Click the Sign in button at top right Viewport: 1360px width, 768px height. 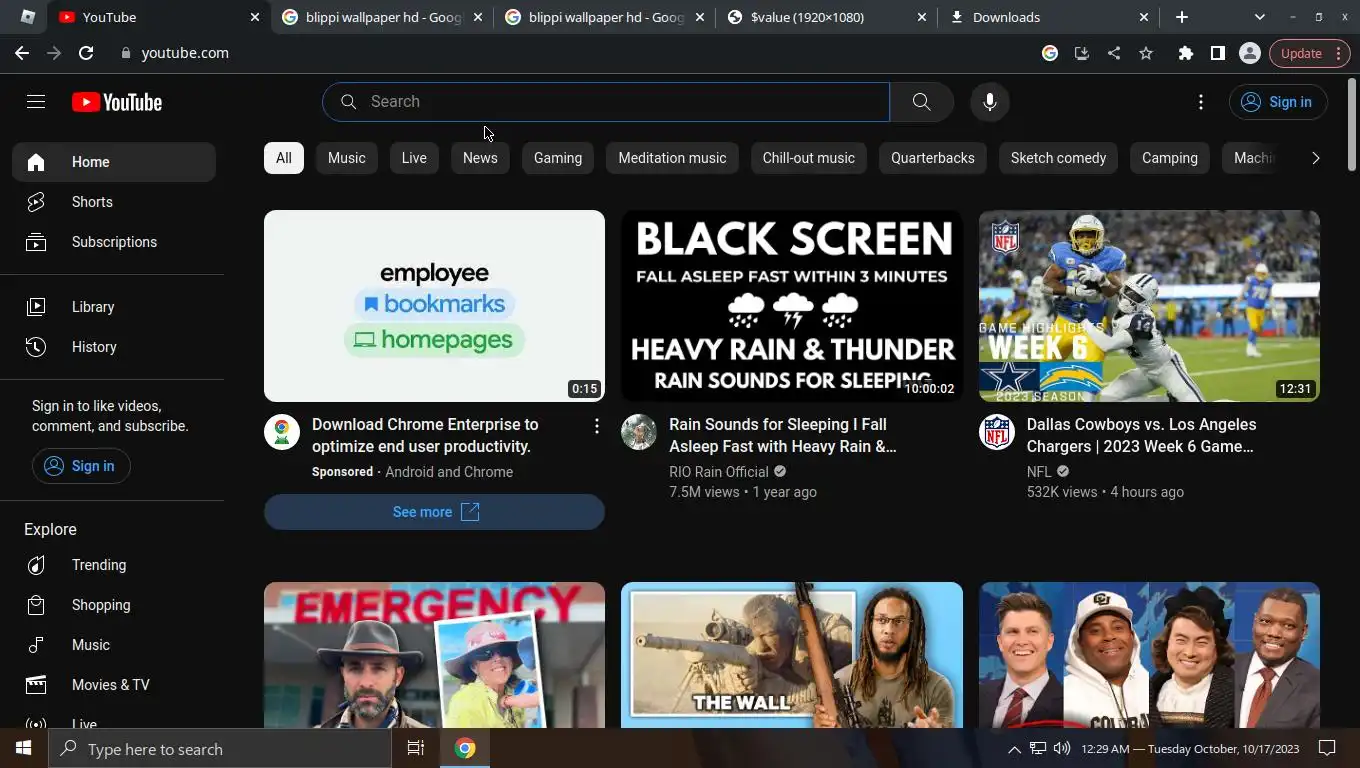tap(1278, 102)
